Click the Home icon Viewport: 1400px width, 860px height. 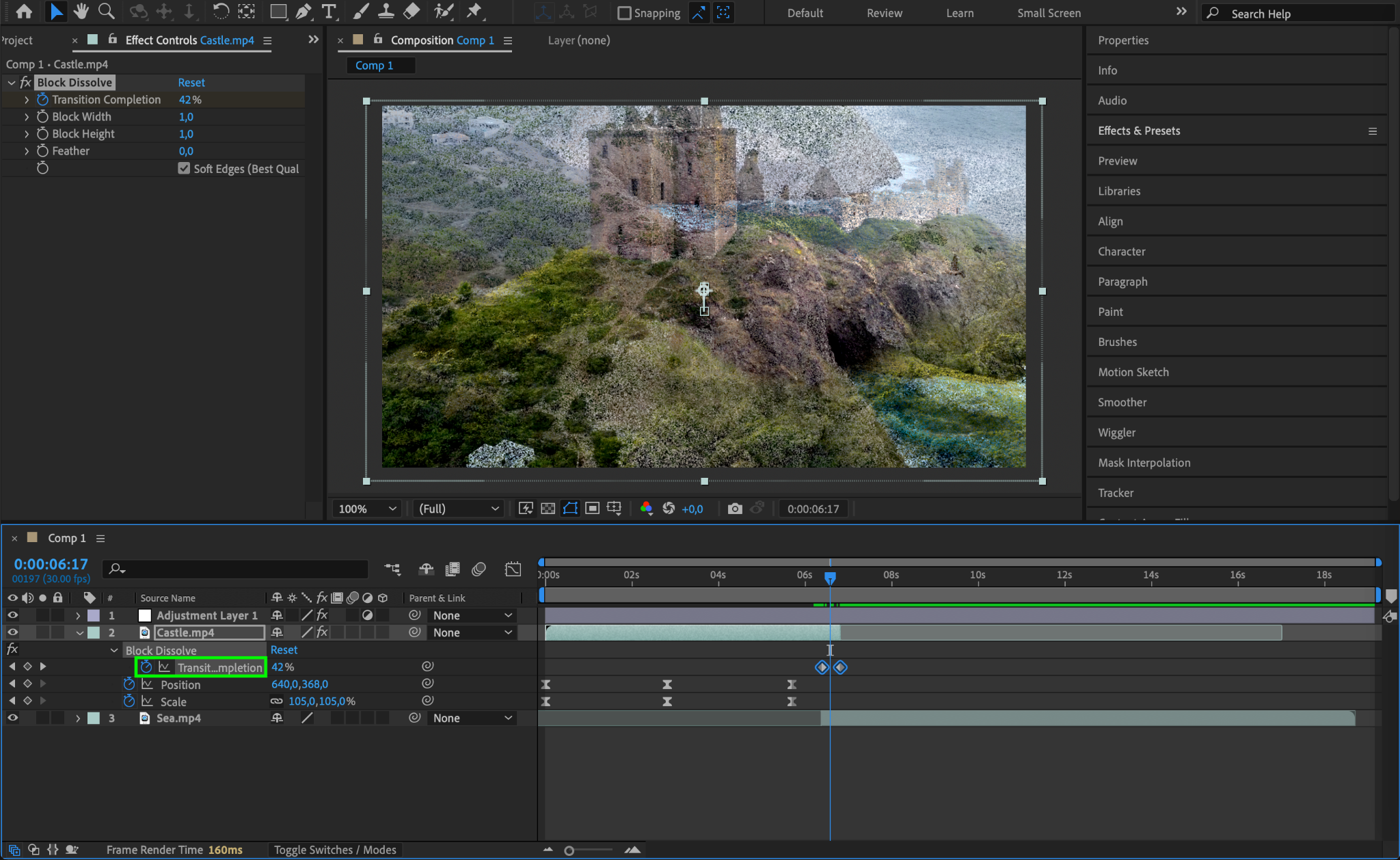point(24,12)
